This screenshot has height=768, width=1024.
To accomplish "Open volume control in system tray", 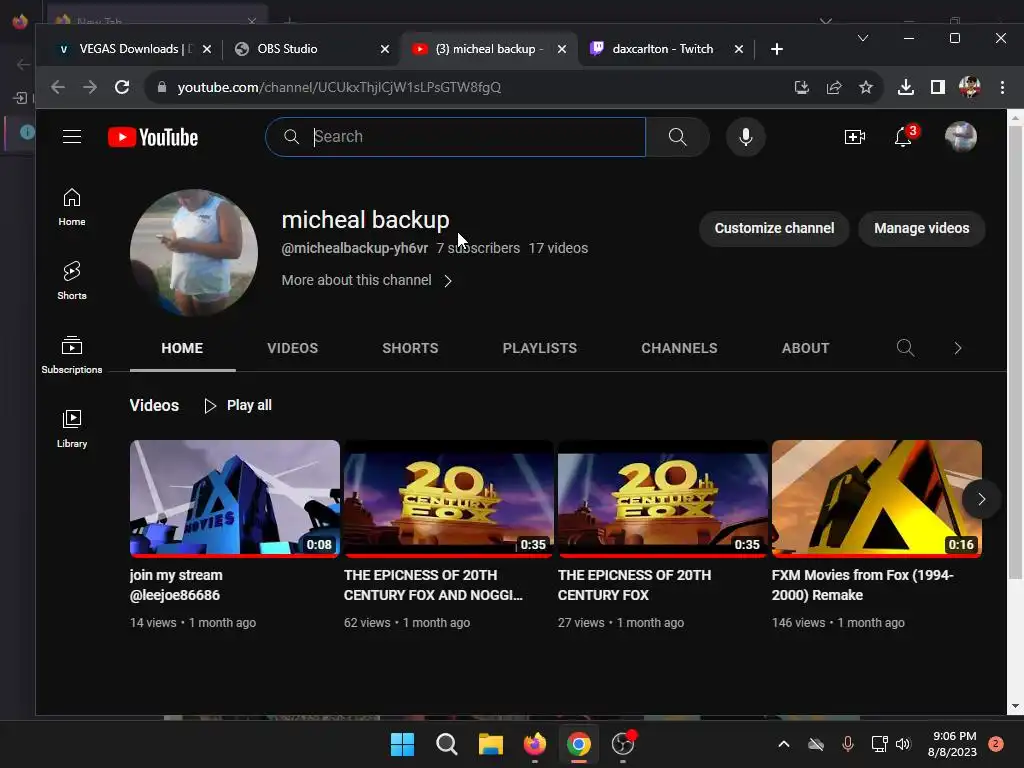I will (903, 744).
